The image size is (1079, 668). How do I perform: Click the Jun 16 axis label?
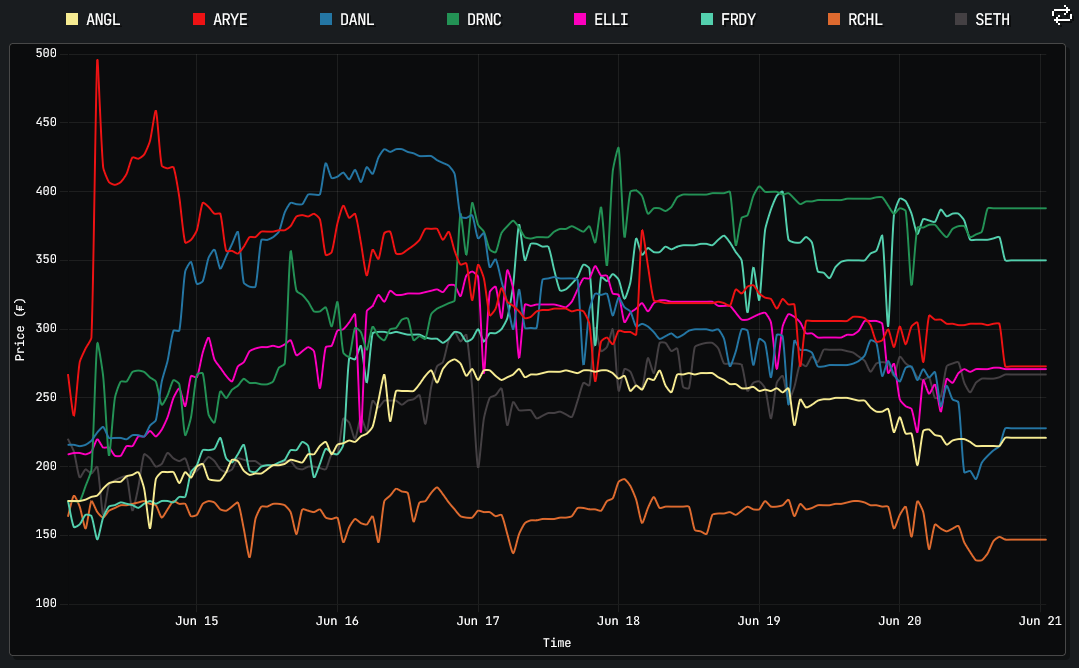click(x=337, y=621)
